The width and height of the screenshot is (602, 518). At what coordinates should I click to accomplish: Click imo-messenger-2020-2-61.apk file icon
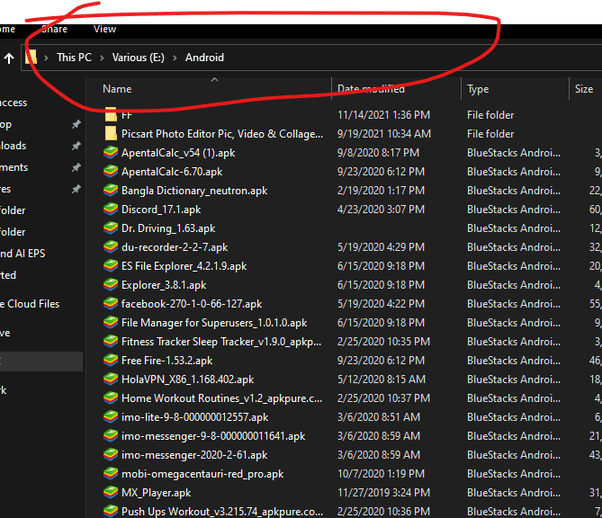point(111,455)
